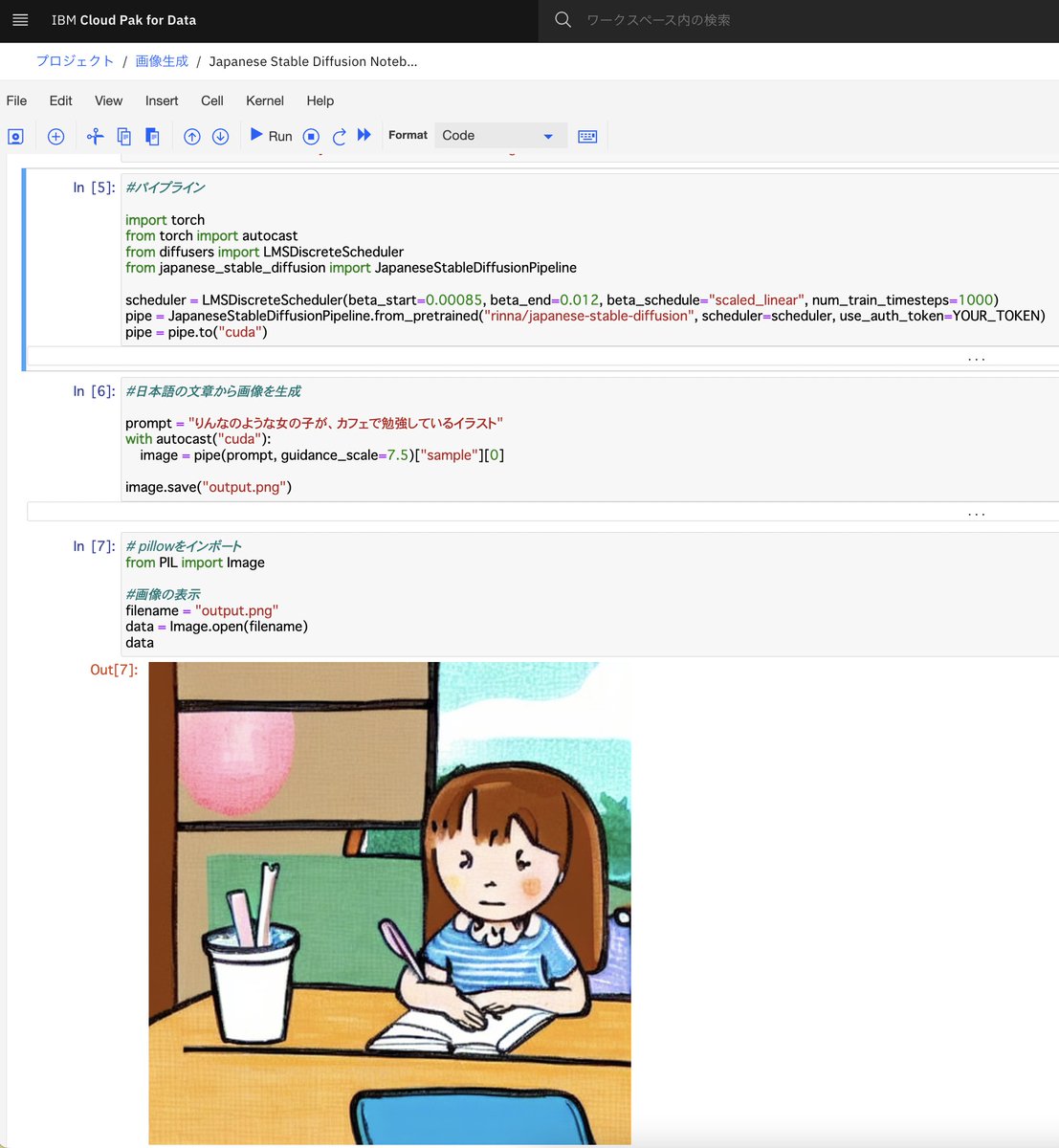Open the View menu
1059x1148 pixels.
coord(109,100)
